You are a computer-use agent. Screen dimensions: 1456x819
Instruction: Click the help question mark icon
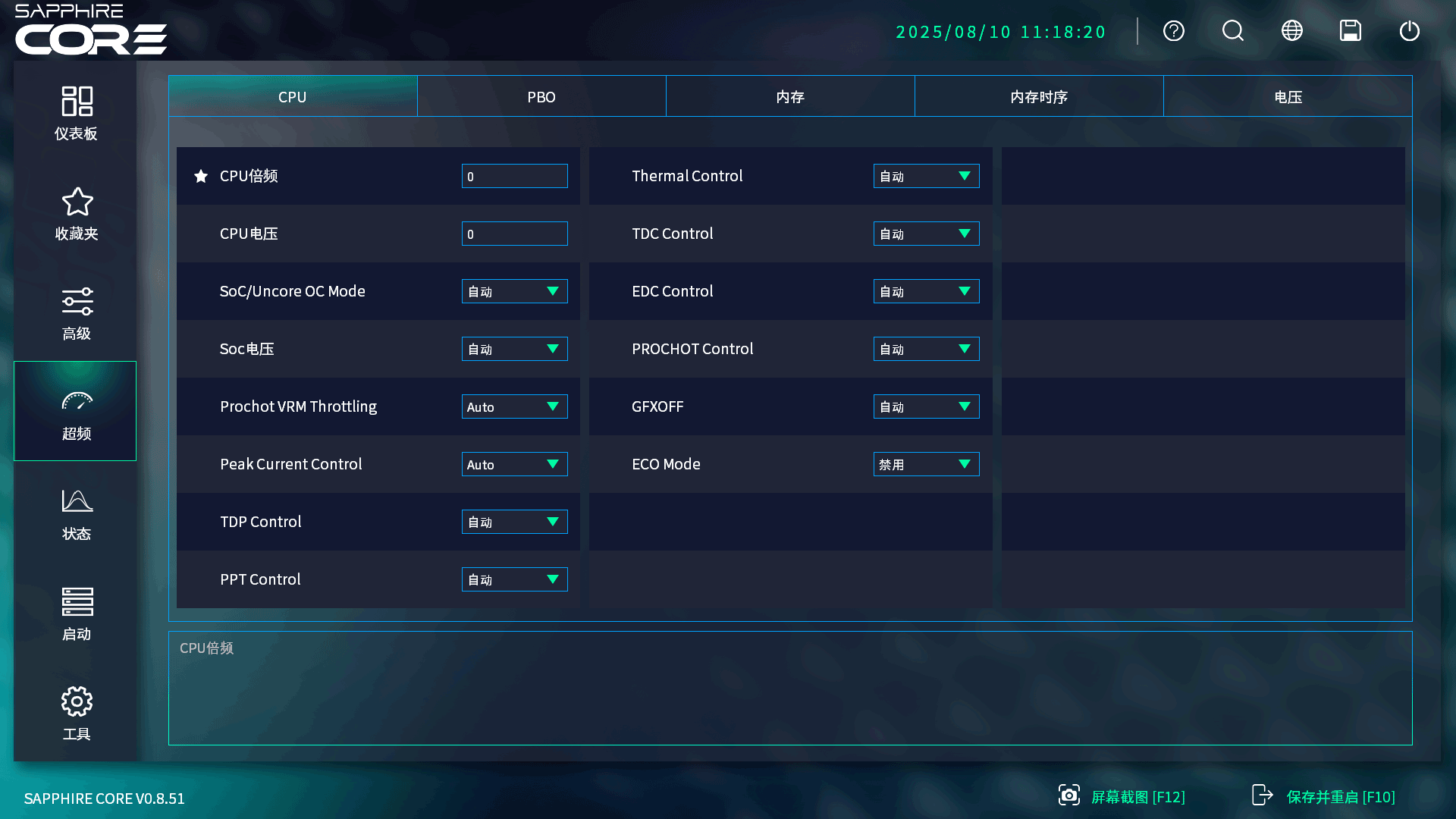(1174, 31)
